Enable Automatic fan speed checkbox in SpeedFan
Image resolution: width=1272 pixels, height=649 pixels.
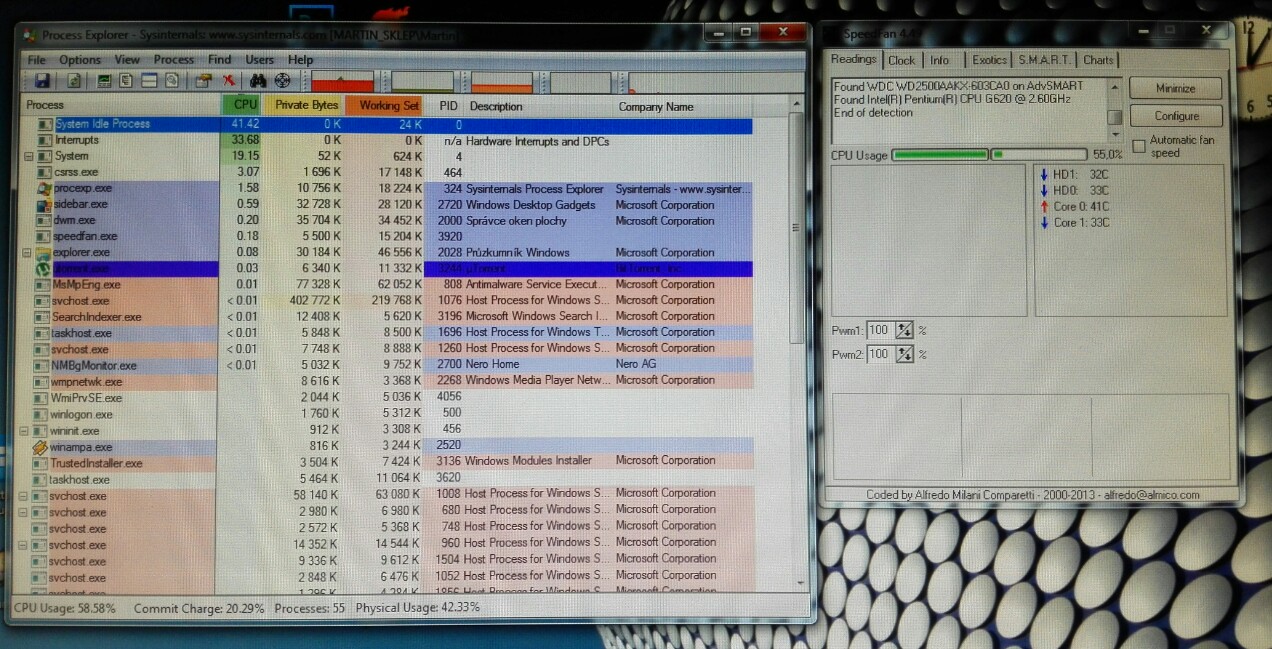pyautogui.click(x=1138, y=146)
